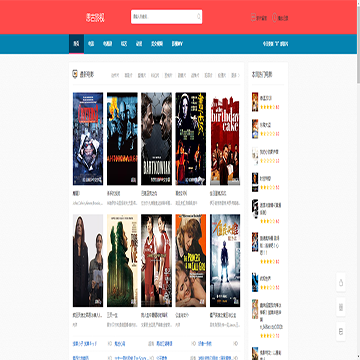Expand more categories with the chevron after filter list
The width and height of the screenshot is (360, 360).
[239, 75]
